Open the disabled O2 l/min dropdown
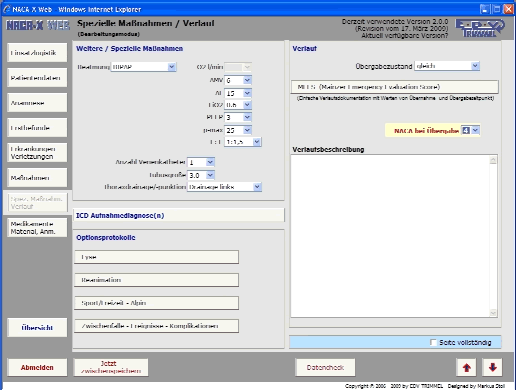The image size is (516, 390). point(238,67)
